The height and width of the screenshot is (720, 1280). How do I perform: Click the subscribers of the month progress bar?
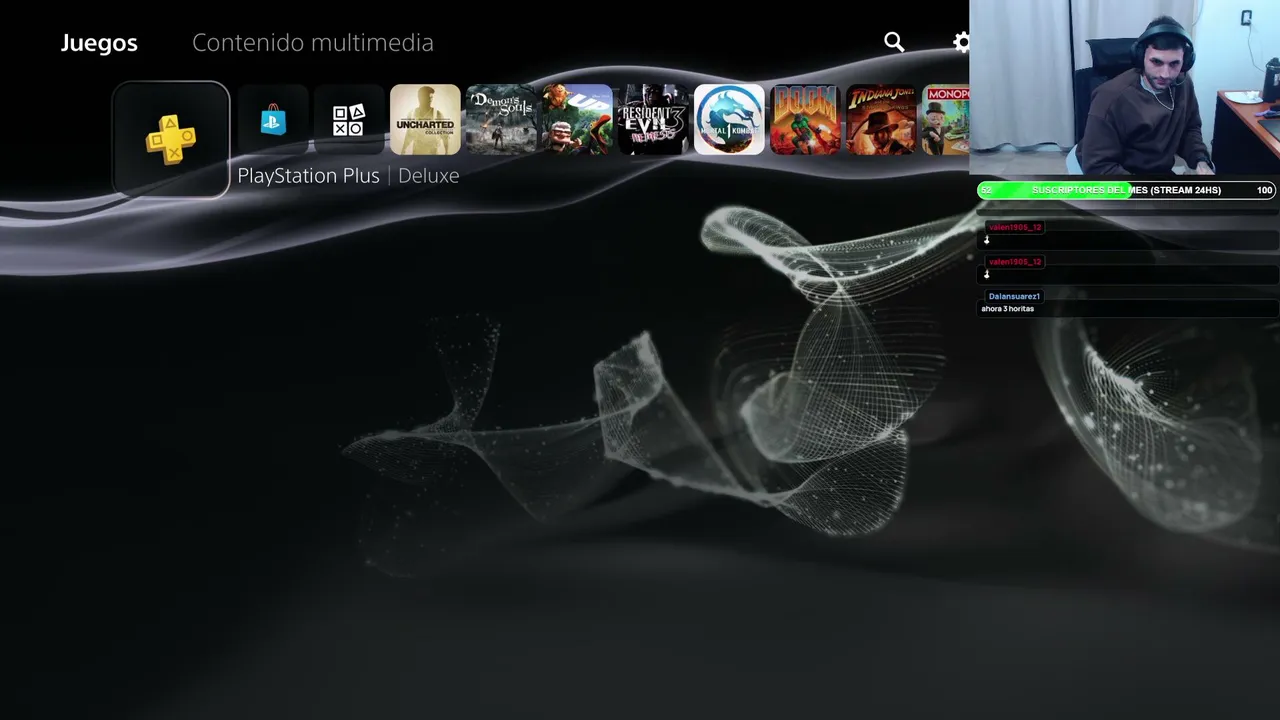(1126, 190)
